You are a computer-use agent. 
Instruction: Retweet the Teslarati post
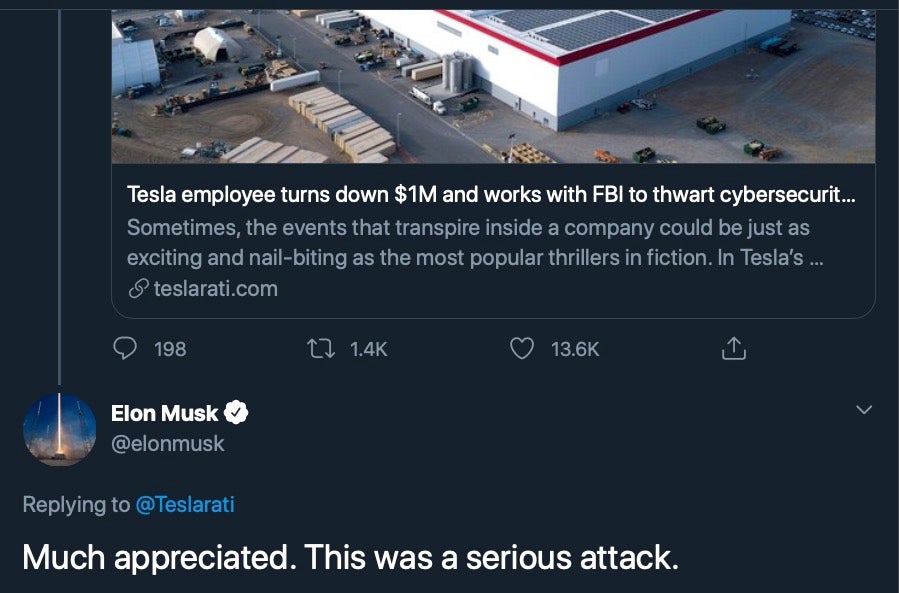321,348
